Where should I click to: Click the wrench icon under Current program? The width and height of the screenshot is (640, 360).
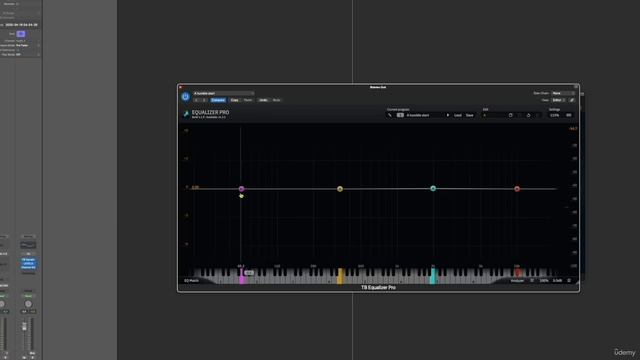(x=390, y=116)
